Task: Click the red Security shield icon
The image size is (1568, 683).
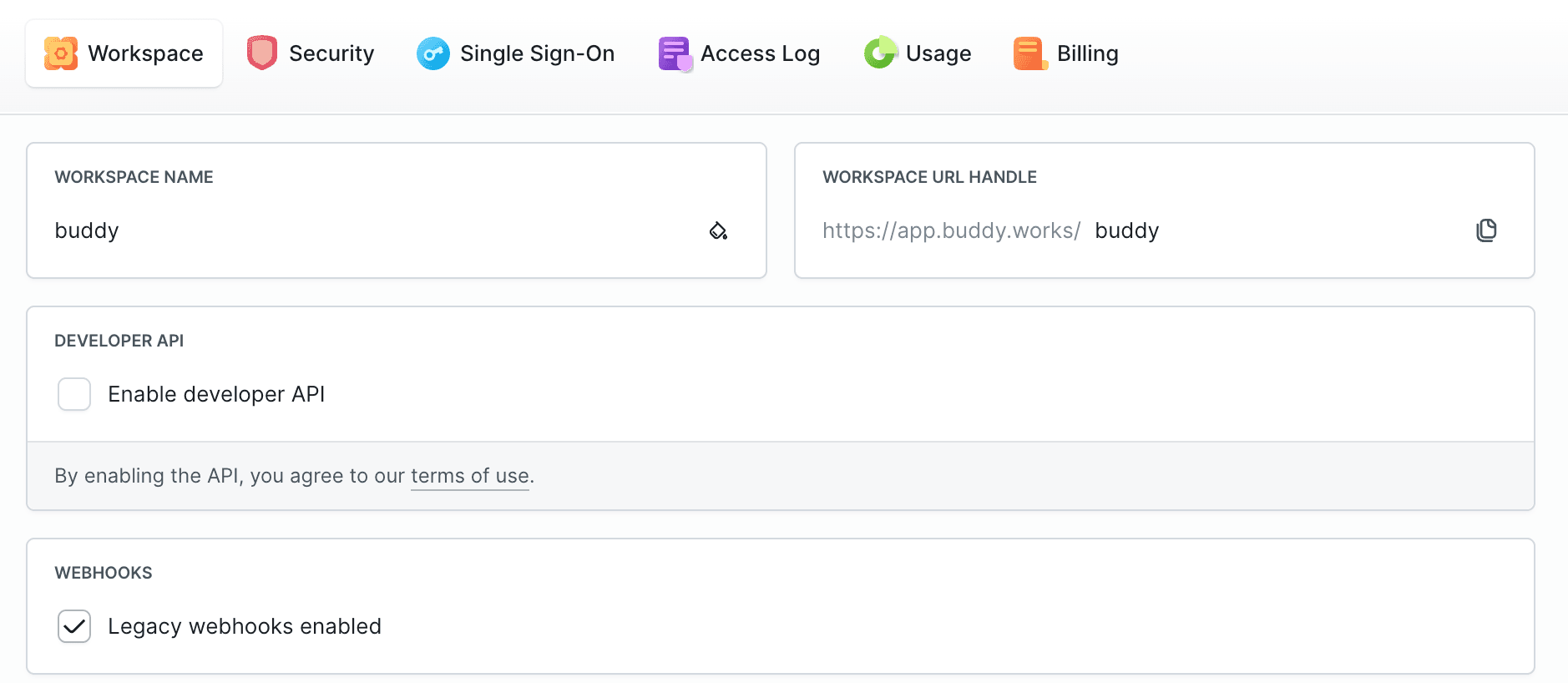Action: click(262, 53)
